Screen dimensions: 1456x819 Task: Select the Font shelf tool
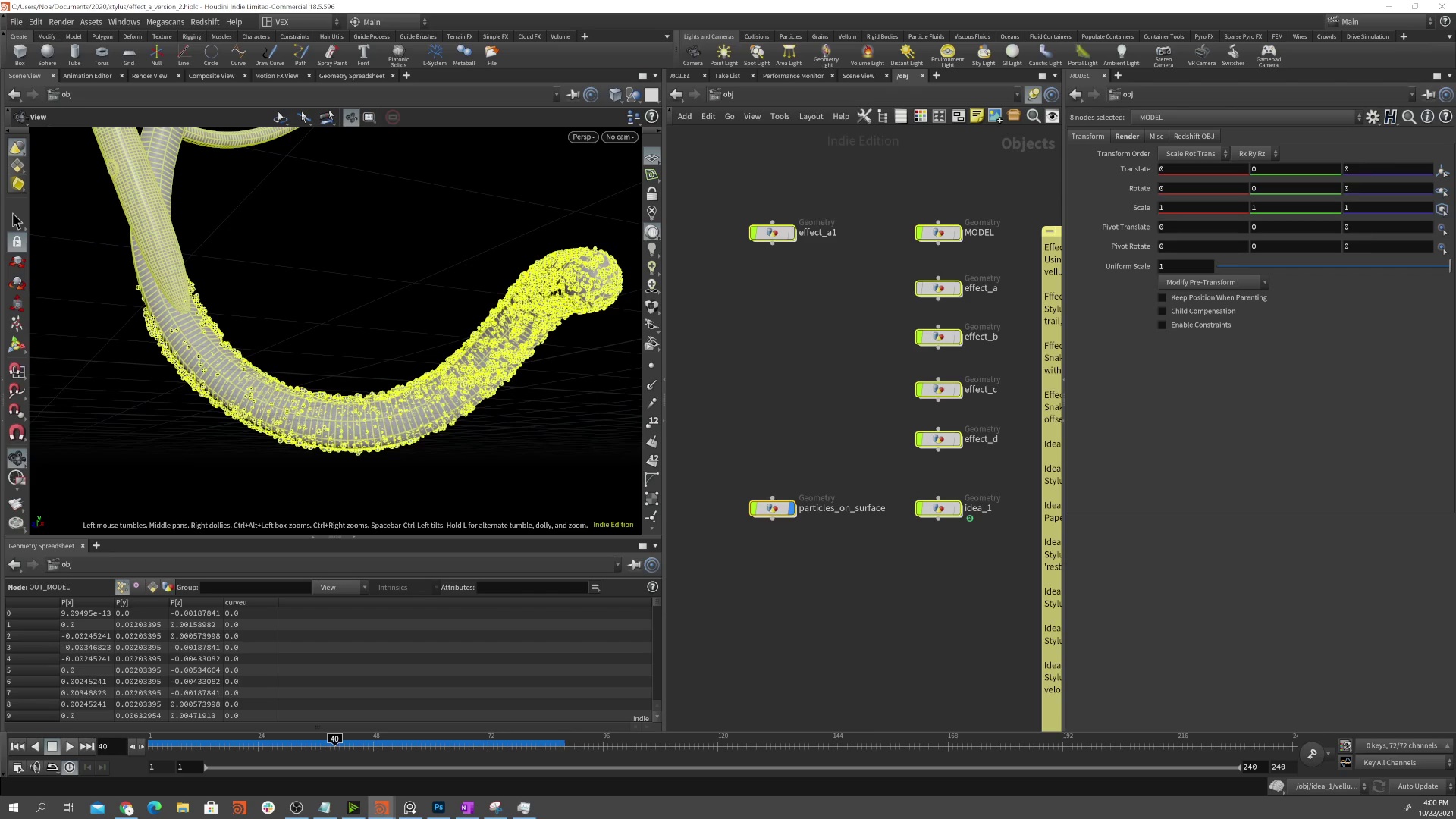pos(363,55)
